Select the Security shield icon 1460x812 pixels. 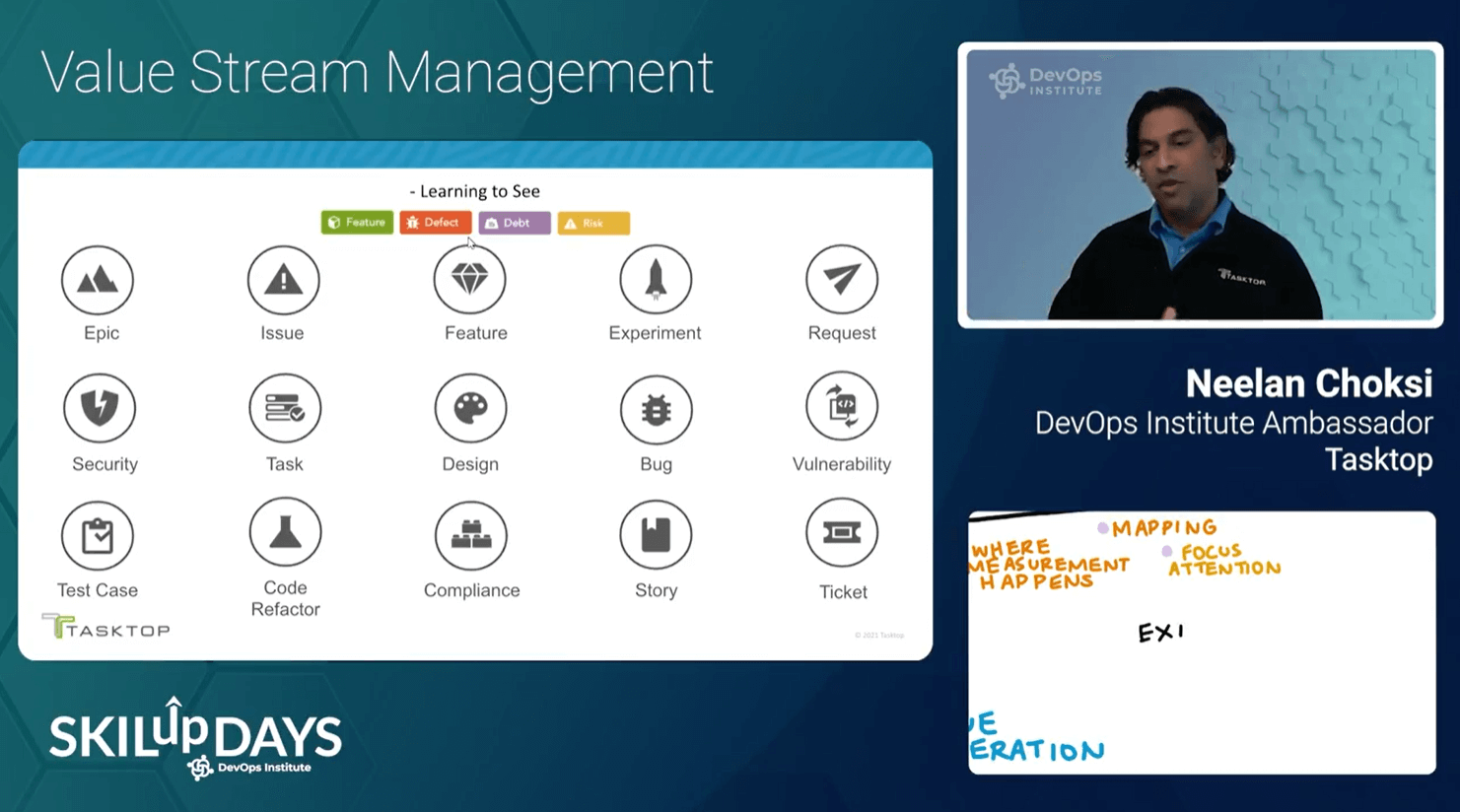point(100,408)
